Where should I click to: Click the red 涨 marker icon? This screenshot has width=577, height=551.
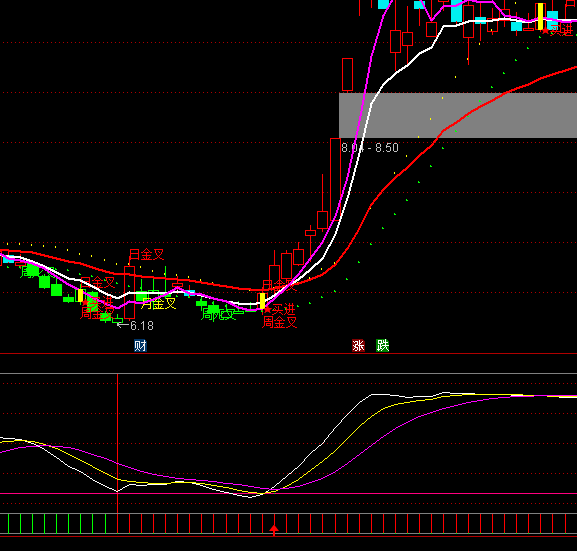click(x=358, y=346)
